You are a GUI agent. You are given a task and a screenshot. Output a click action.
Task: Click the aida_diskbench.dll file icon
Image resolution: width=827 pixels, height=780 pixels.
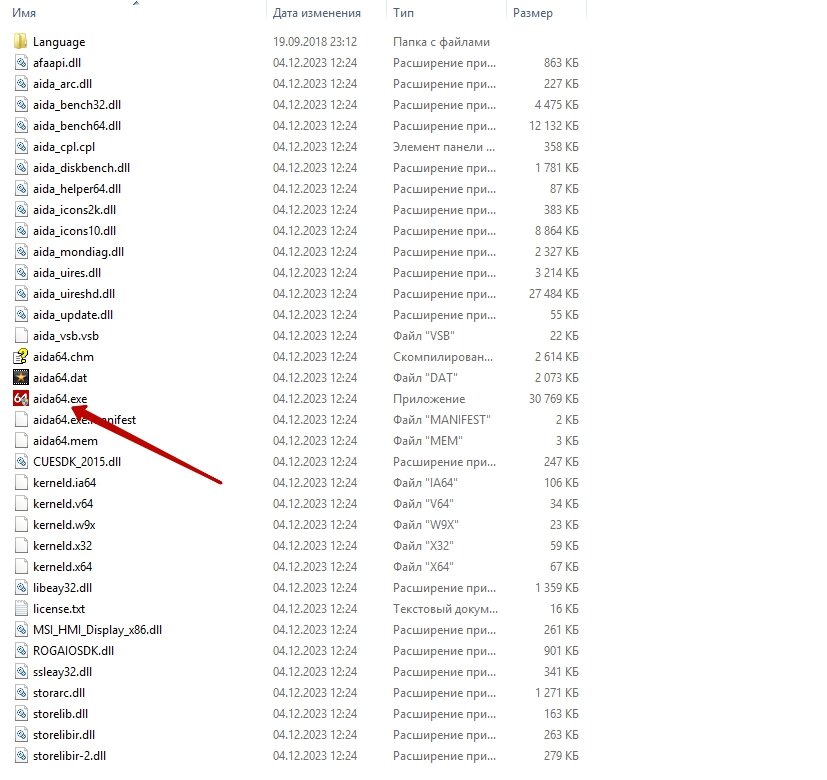[21, 168]
